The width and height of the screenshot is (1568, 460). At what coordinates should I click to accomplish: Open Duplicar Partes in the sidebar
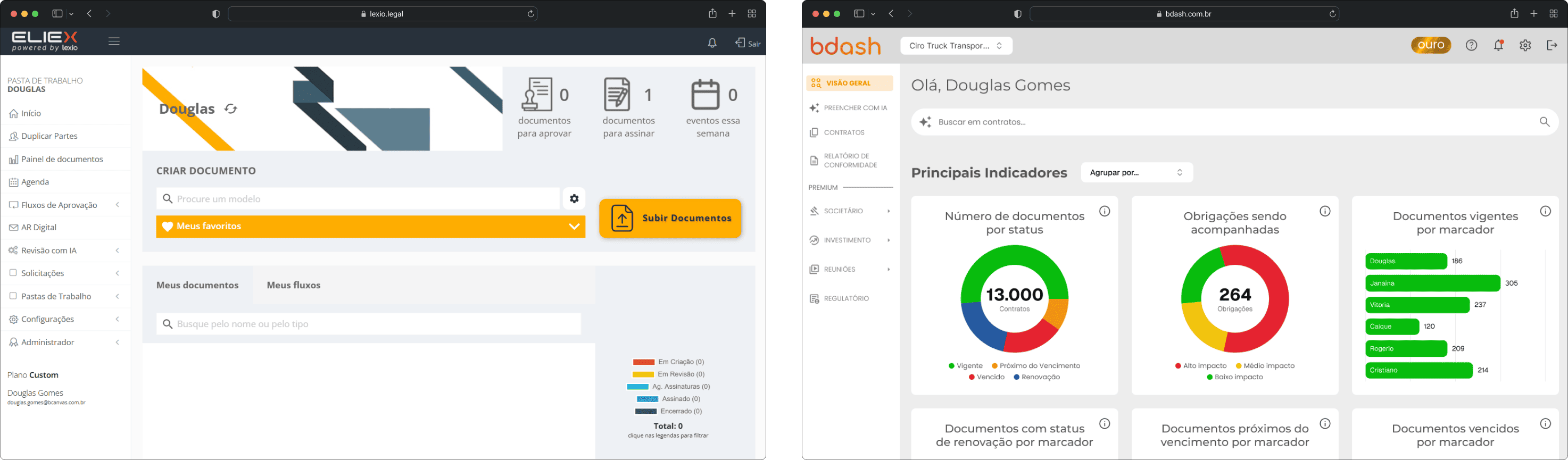pos(44,136)
